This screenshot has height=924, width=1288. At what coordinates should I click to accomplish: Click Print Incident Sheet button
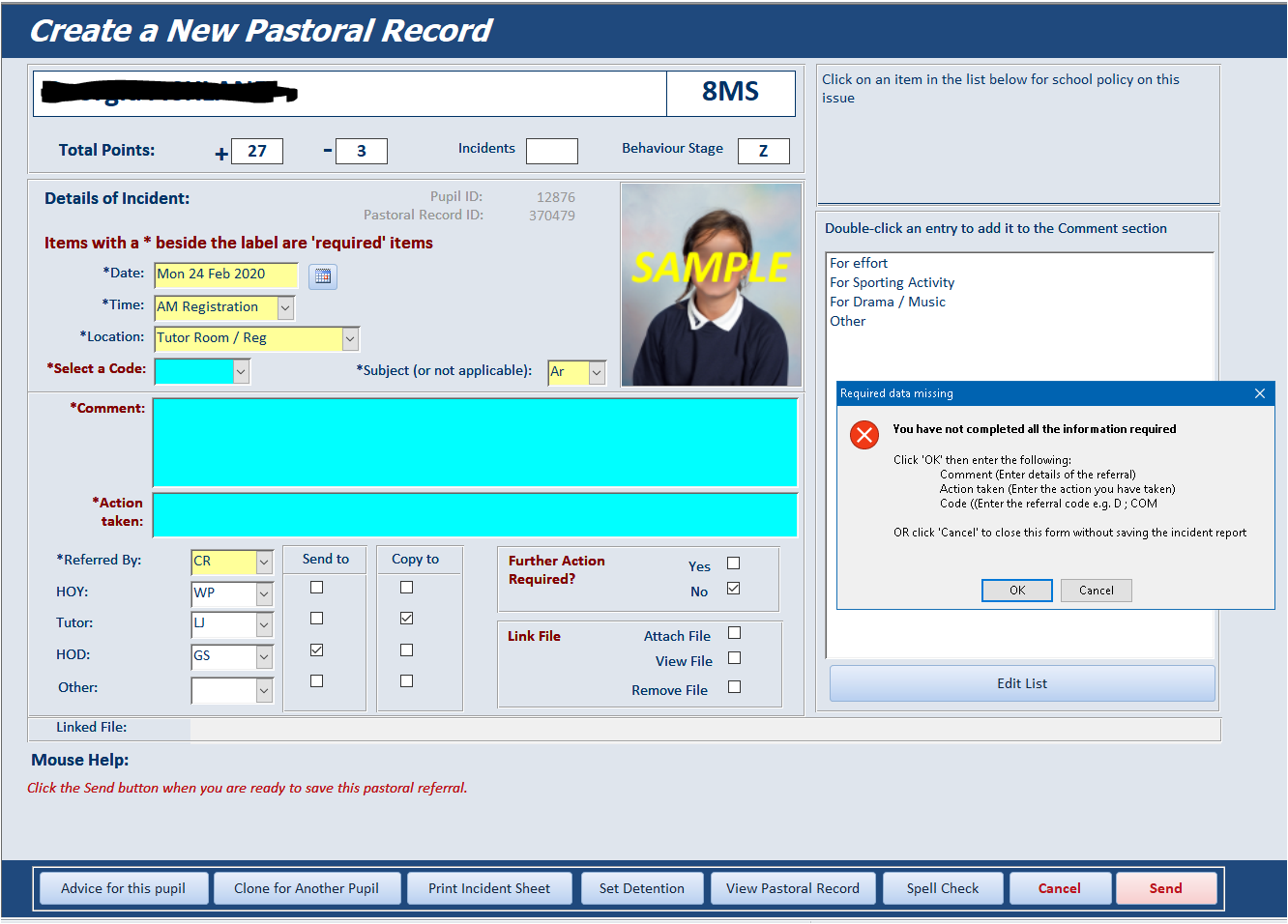tap(489, 888)
